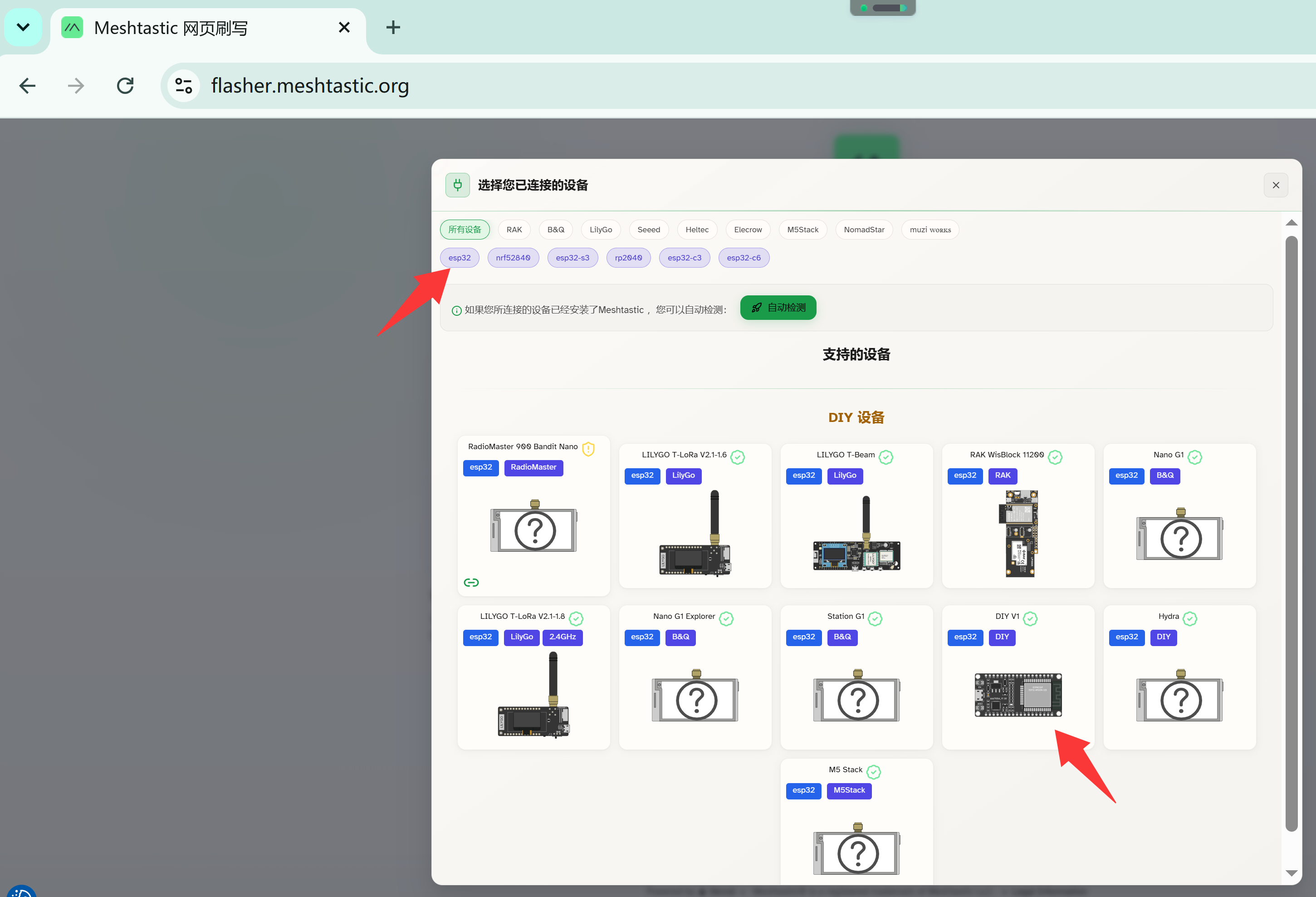This screenshot has width=1316, height=897.
Task: Reload the flasher page
Action: (x=125, y=85)
